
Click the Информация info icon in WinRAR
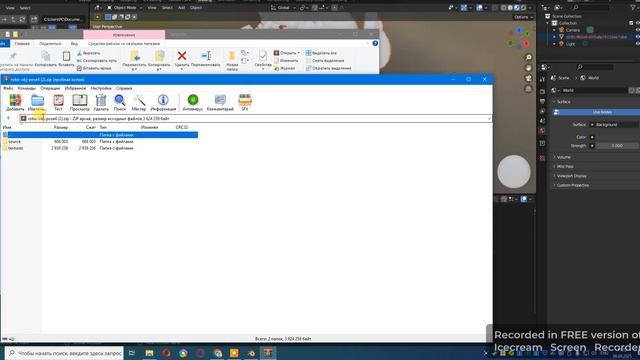pyautogui.click(x=163, y=100)
